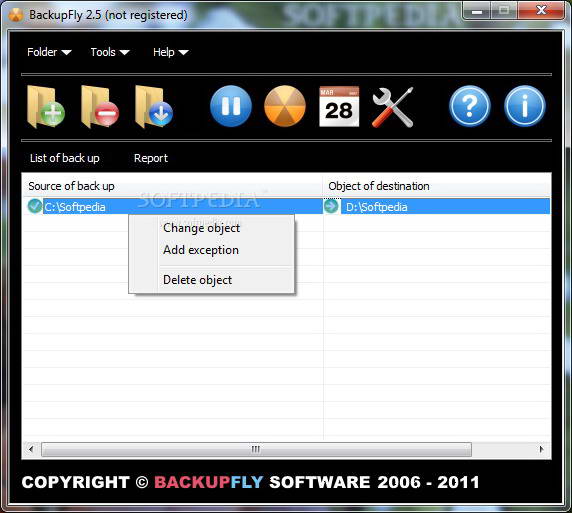Pause backup with the blue pause button
The image size is (572, 513).
[231, 106]
